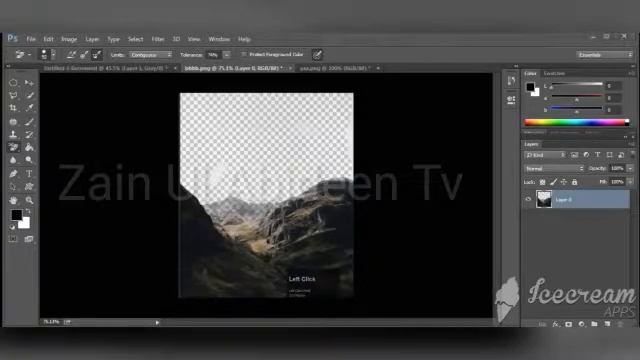
Task: Select the Pen tool
Action: coord(13,173)
